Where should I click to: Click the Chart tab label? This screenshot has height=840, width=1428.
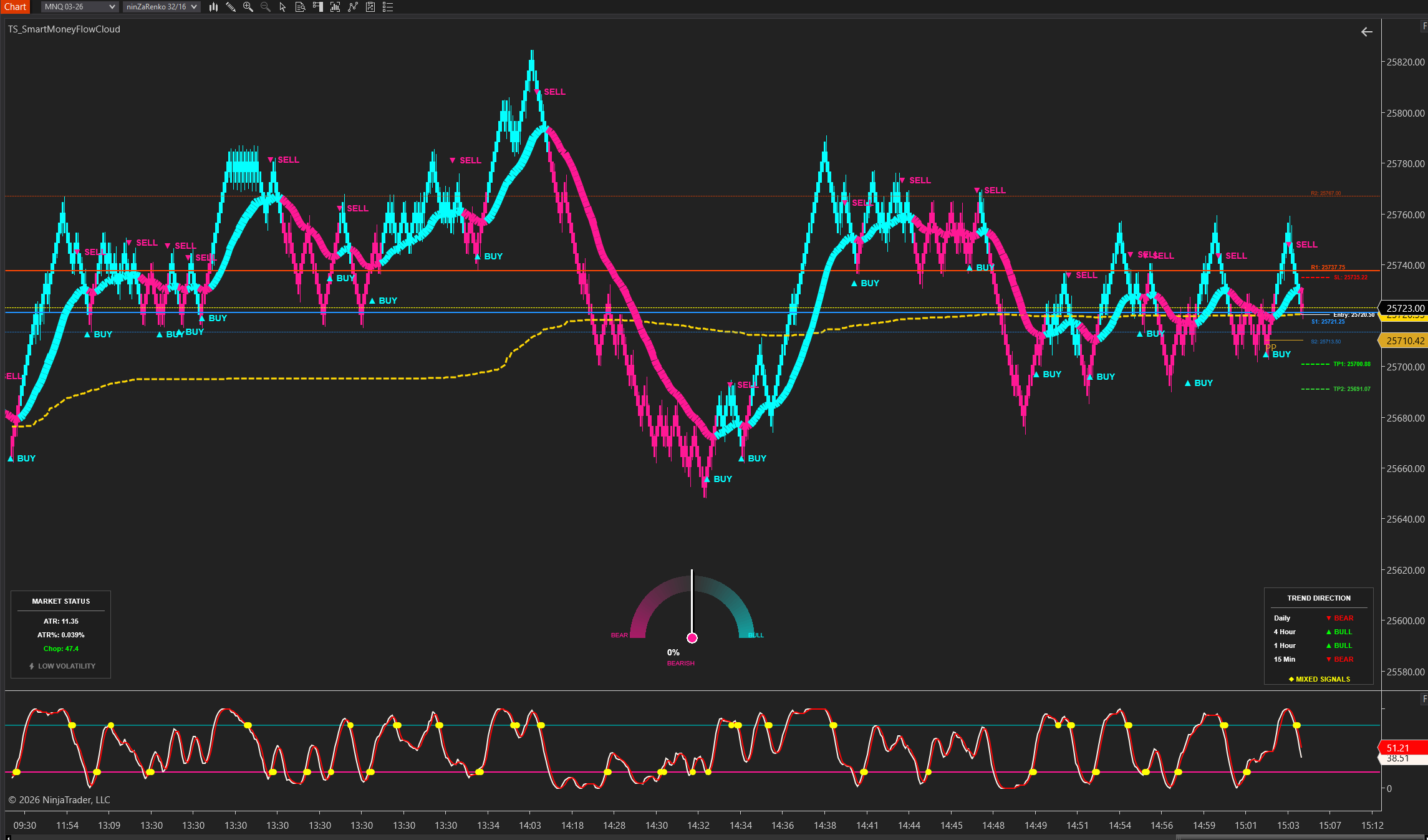coord(15,7)
